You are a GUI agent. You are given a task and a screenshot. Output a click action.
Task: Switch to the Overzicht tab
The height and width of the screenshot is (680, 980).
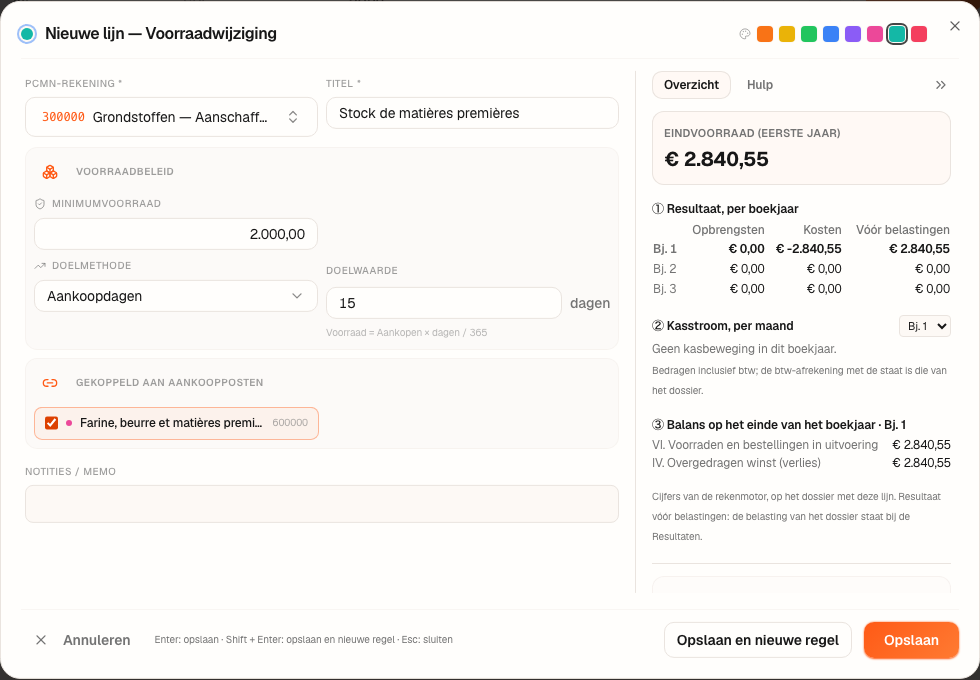pos(691,85)
